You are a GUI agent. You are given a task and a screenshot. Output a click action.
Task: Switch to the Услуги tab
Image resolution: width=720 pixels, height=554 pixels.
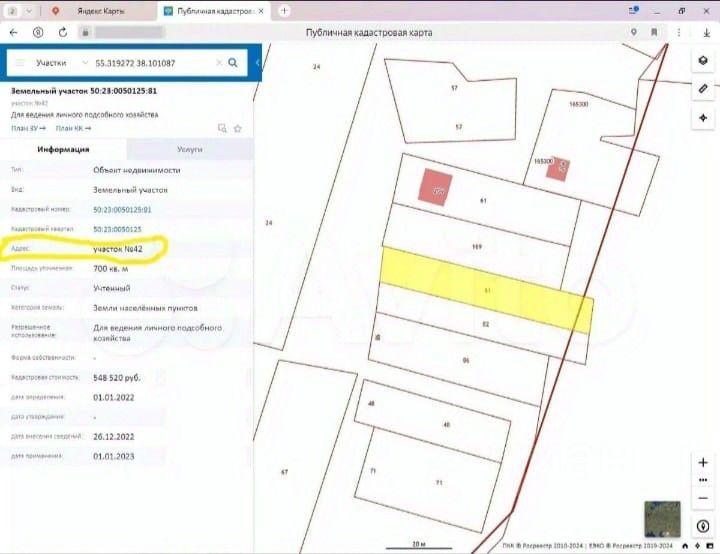[190, 149]
